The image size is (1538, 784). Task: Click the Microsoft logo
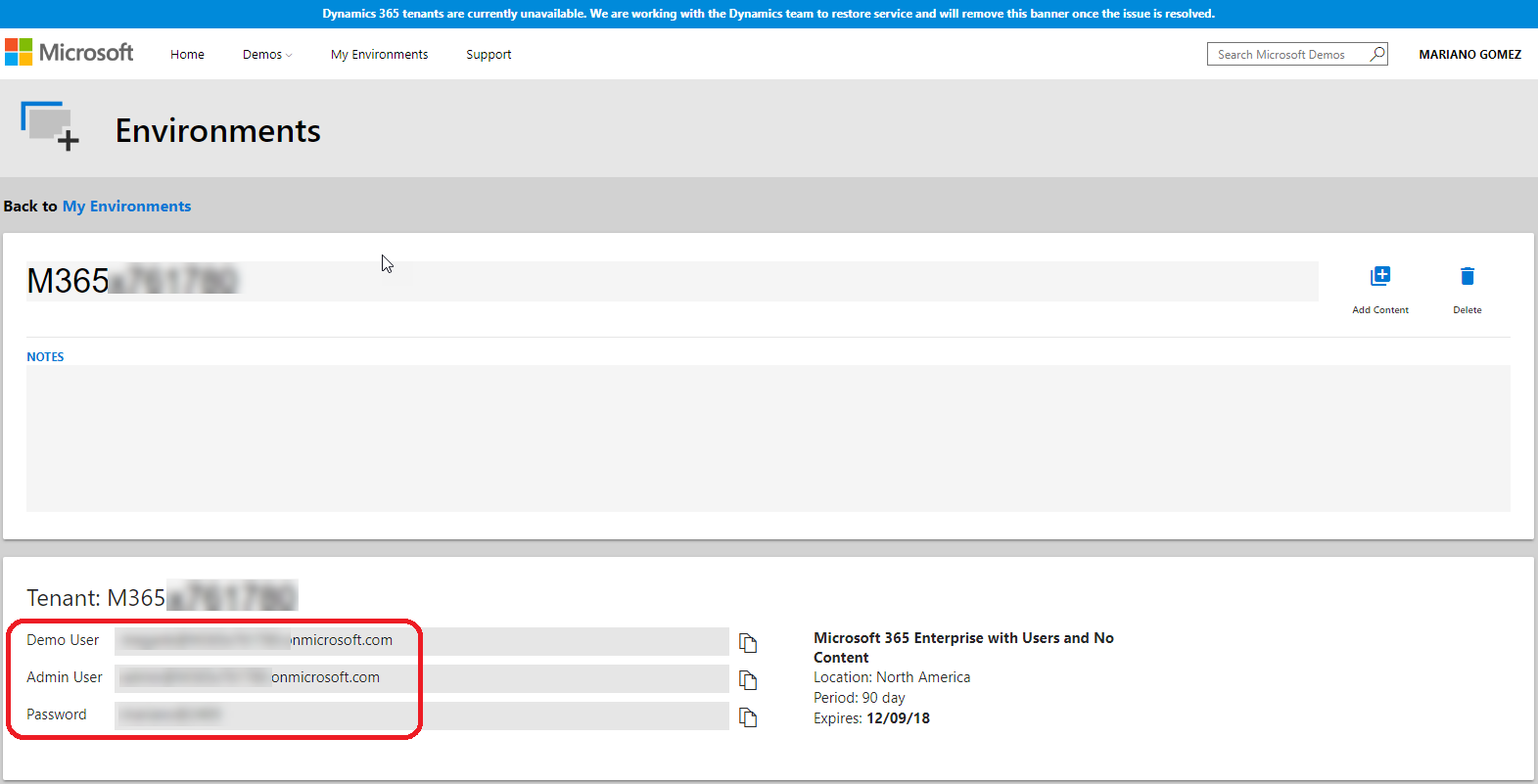coord(69,53)
